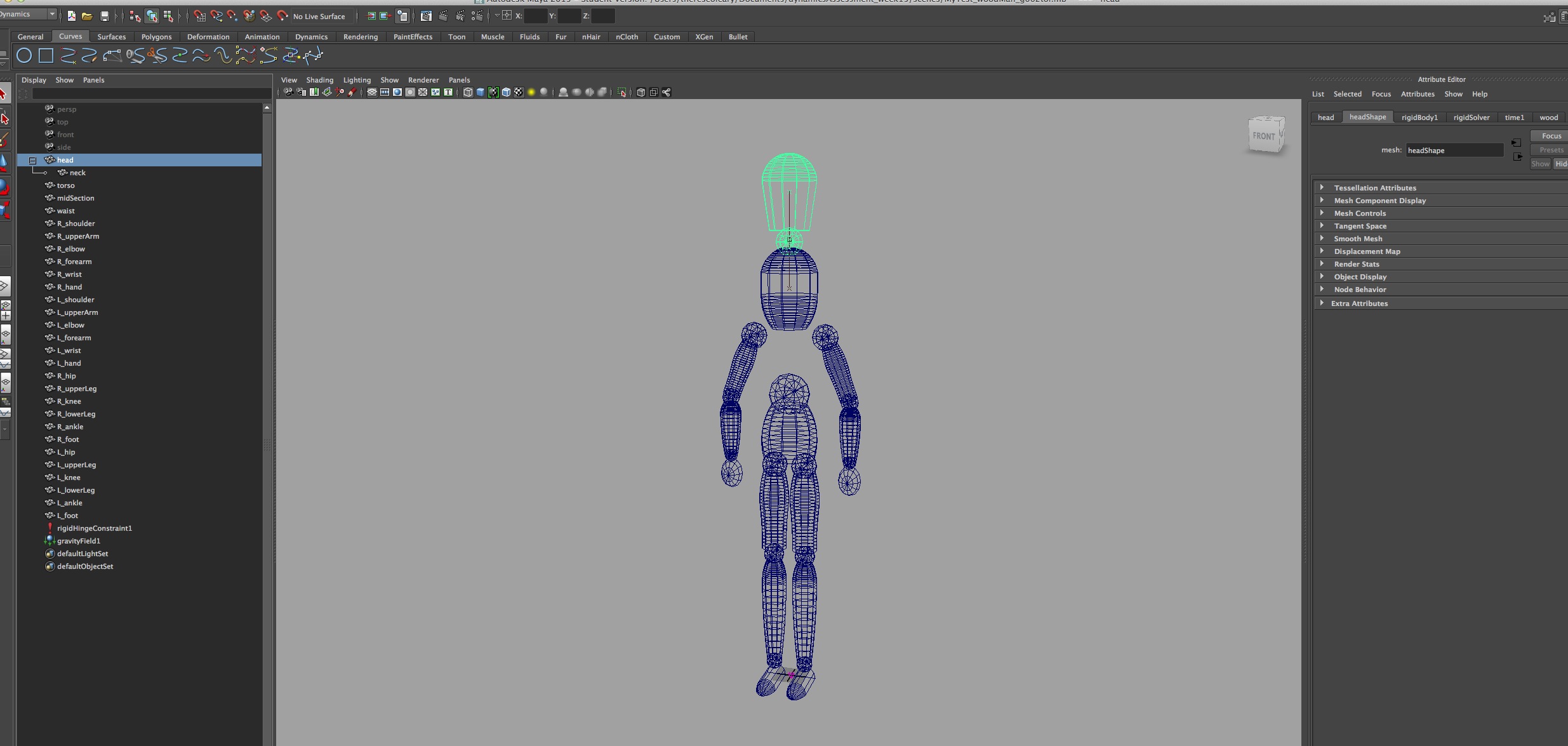The width and height of the screenshot is (1568, 746).
Task: Click the scissors cut curve shelf icon
Action: tap(156, 56)
